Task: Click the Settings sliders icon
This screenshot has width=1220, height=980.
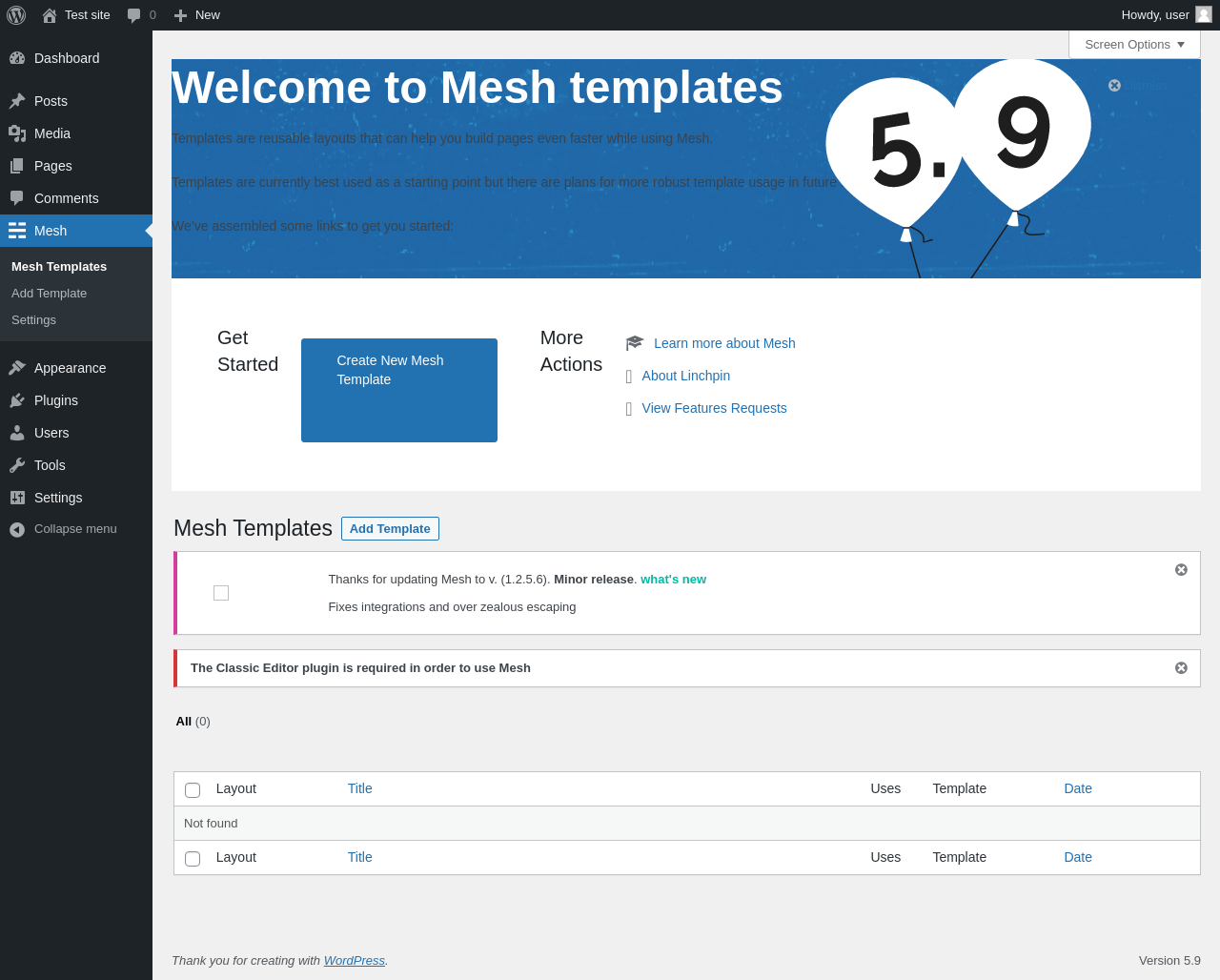Action: (x=17, y=498)
